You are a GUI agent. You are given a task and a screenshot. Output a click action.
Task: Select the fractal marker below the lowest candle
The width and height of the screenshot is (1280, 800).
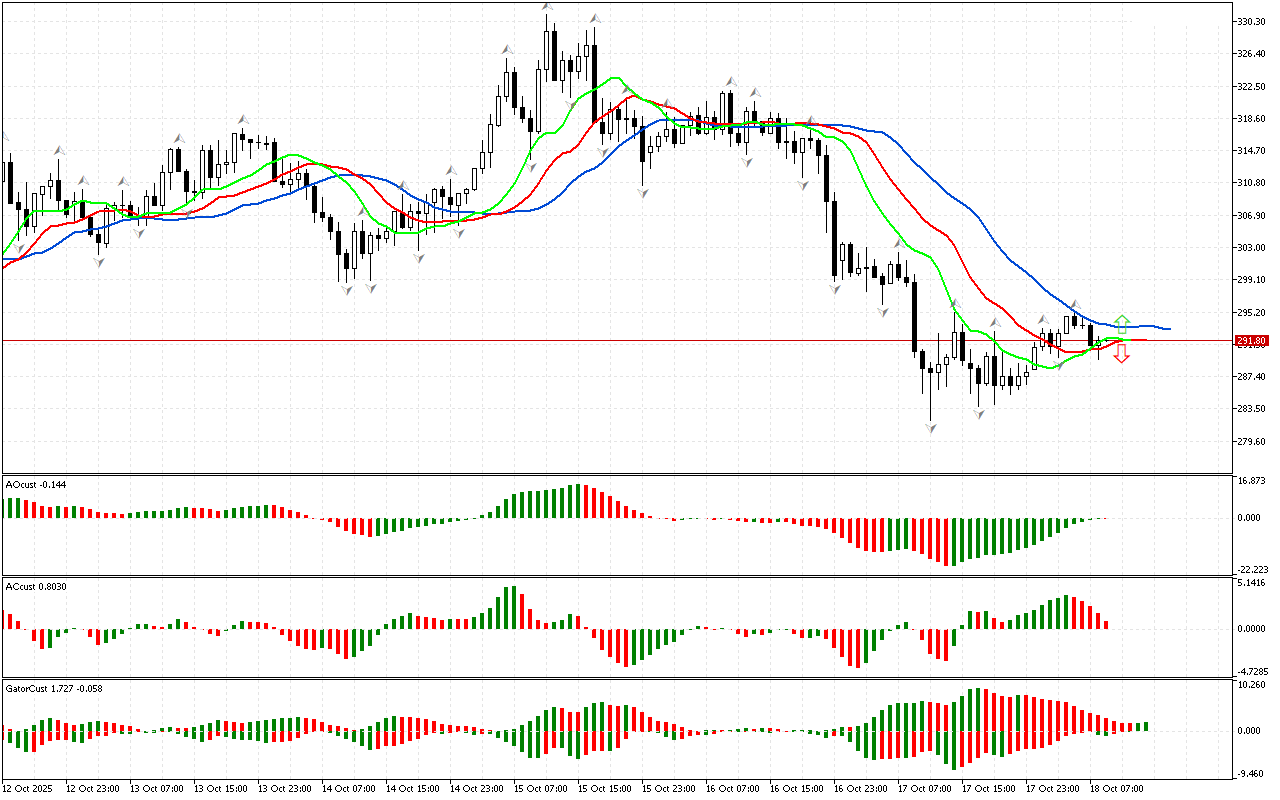coord(931,428)
